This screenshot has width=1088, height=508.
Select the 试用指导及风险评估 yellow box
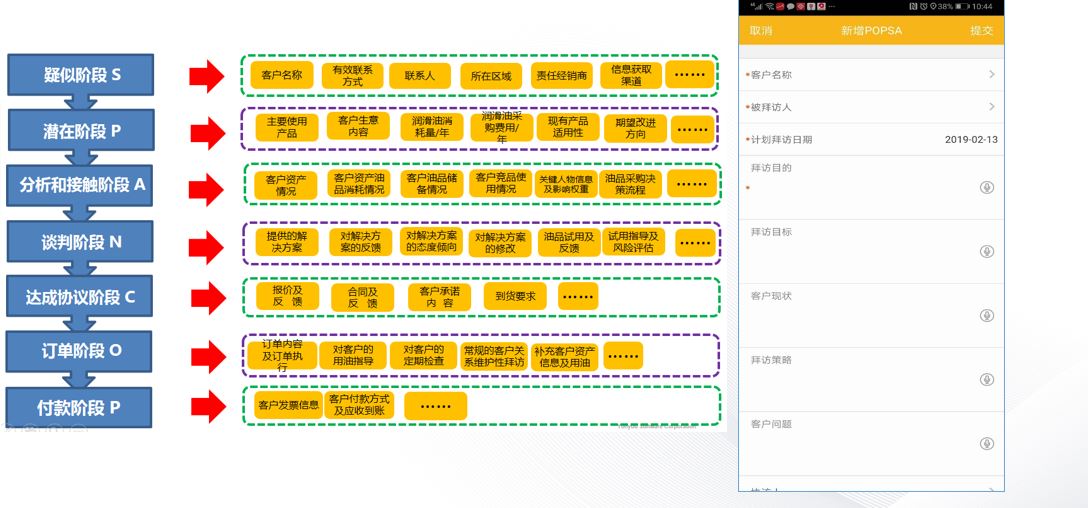click(x=634, y=242)
